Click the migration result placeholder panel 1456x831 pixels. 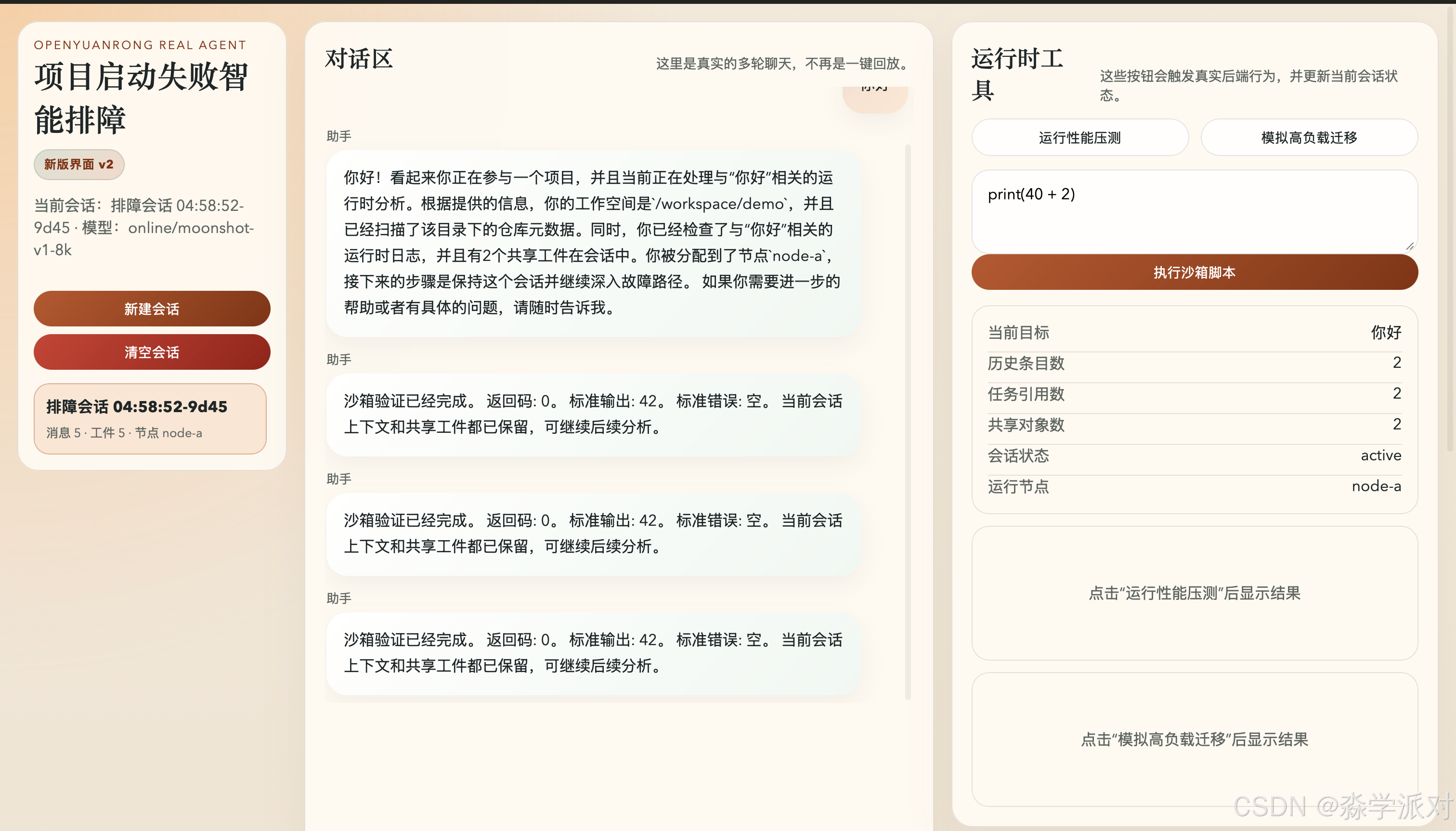[1194, 739]
